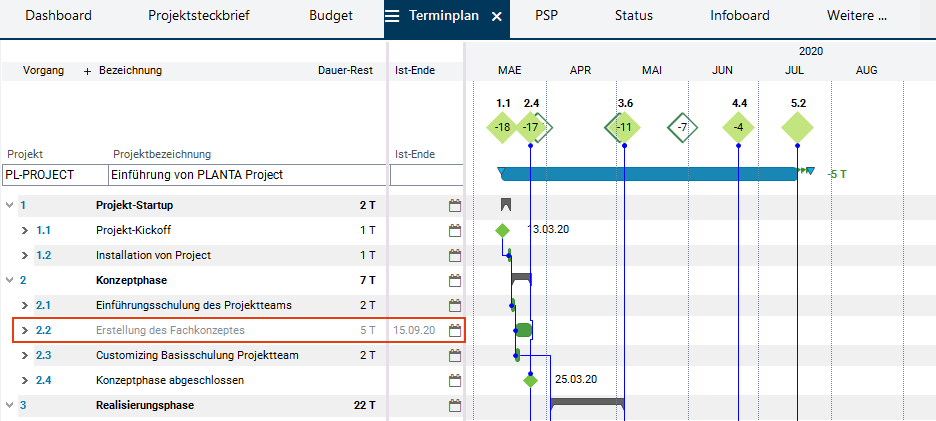Select milestone 5.2 green diamond

(798, 127)
